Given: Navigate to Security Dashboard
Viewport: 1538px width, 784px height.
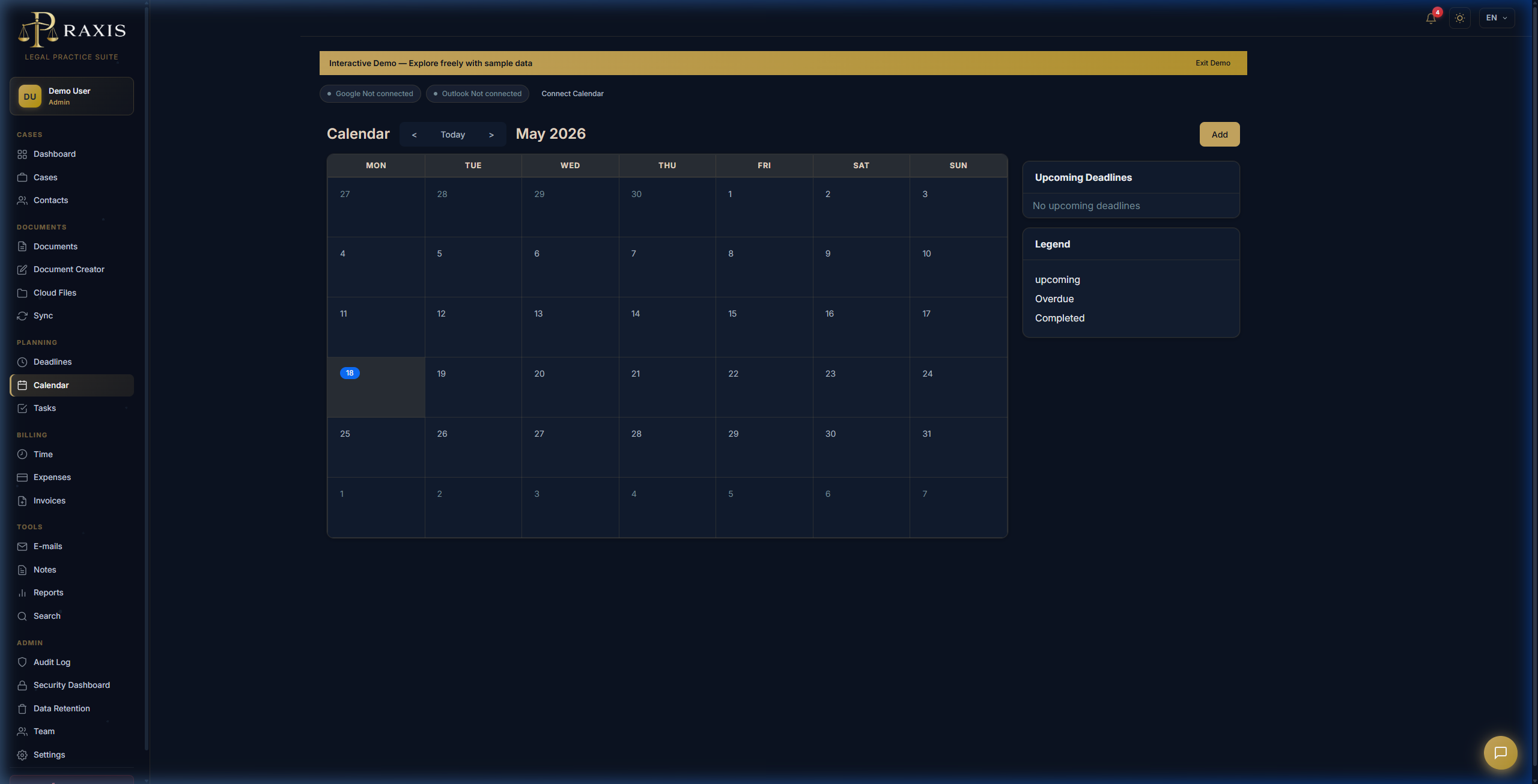Looking at the screenshot, I should pyautogui.click(x=71, y=685).
